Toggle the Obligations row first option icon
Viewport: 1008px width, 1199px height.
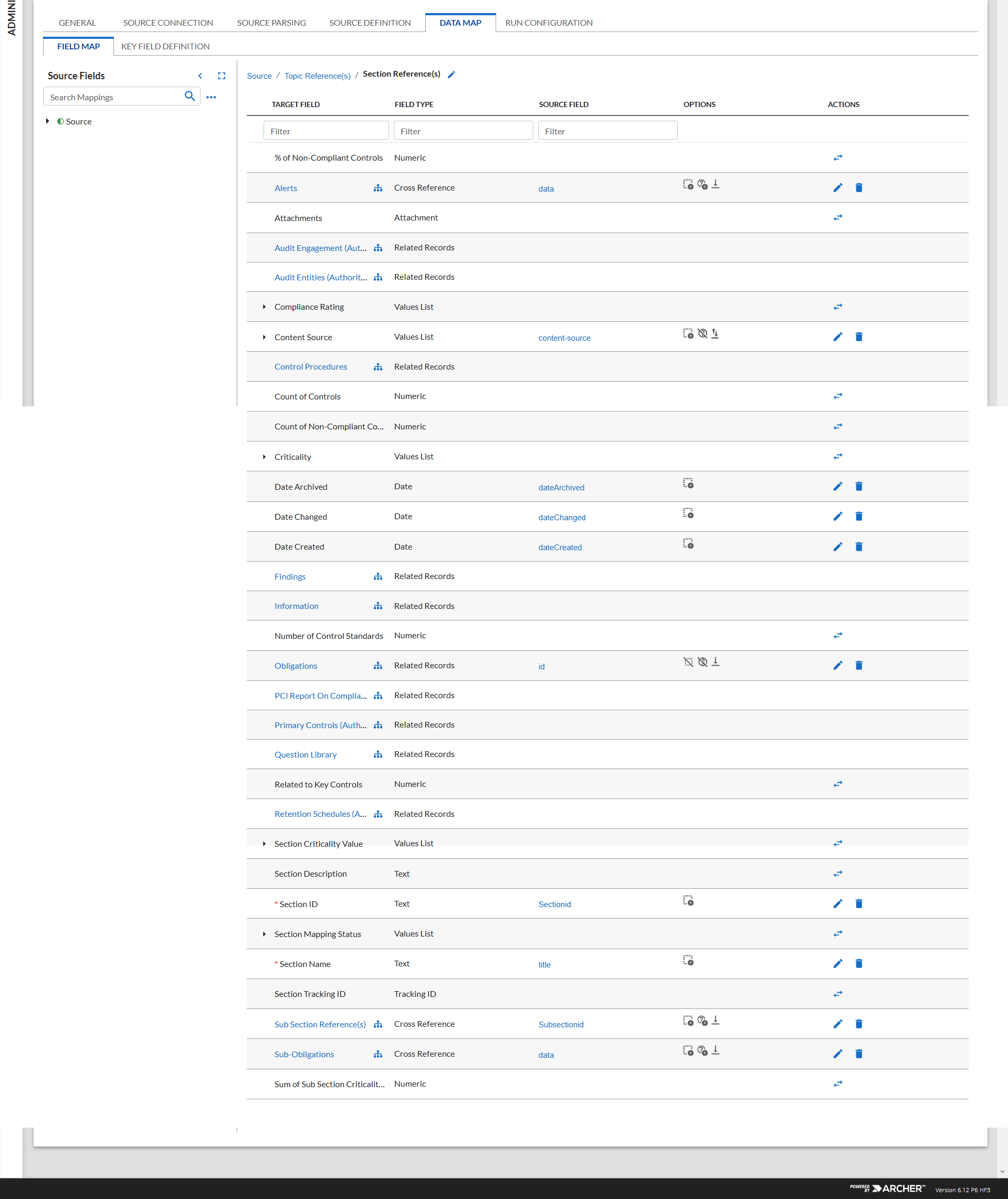point(688,662)
